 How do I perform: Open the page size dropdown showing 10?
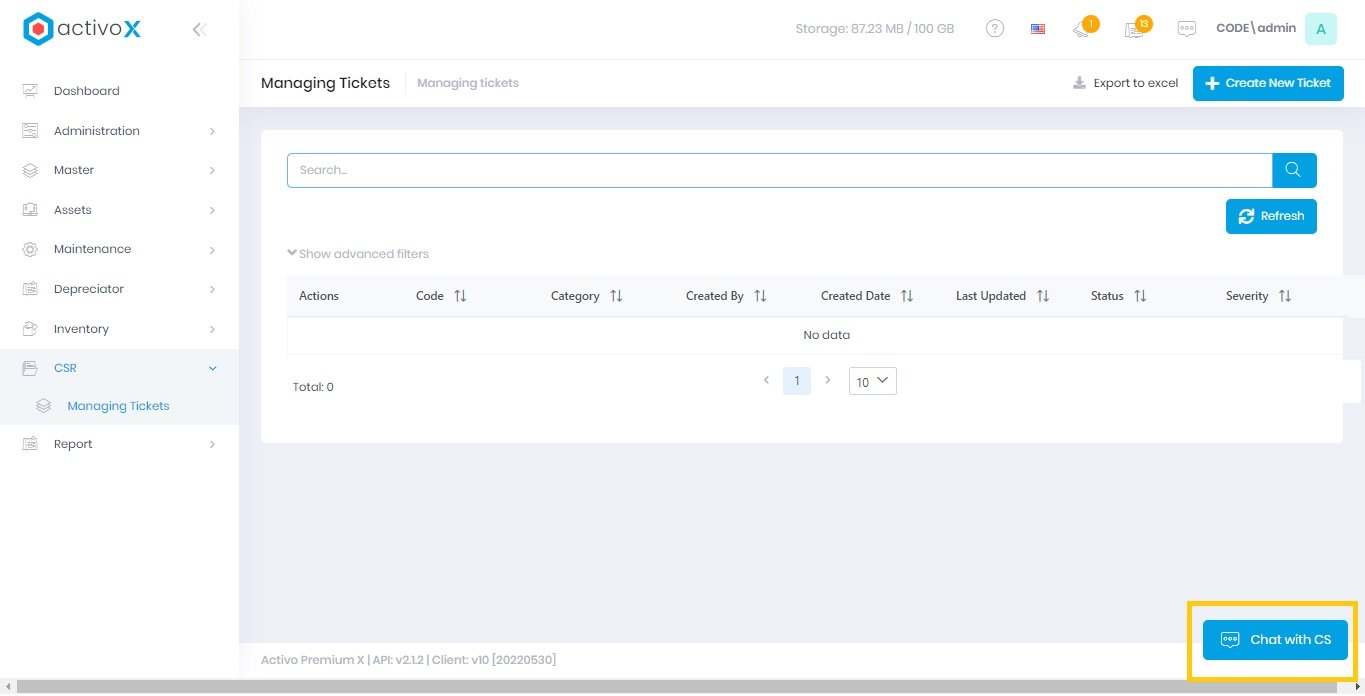pos(872,381)
